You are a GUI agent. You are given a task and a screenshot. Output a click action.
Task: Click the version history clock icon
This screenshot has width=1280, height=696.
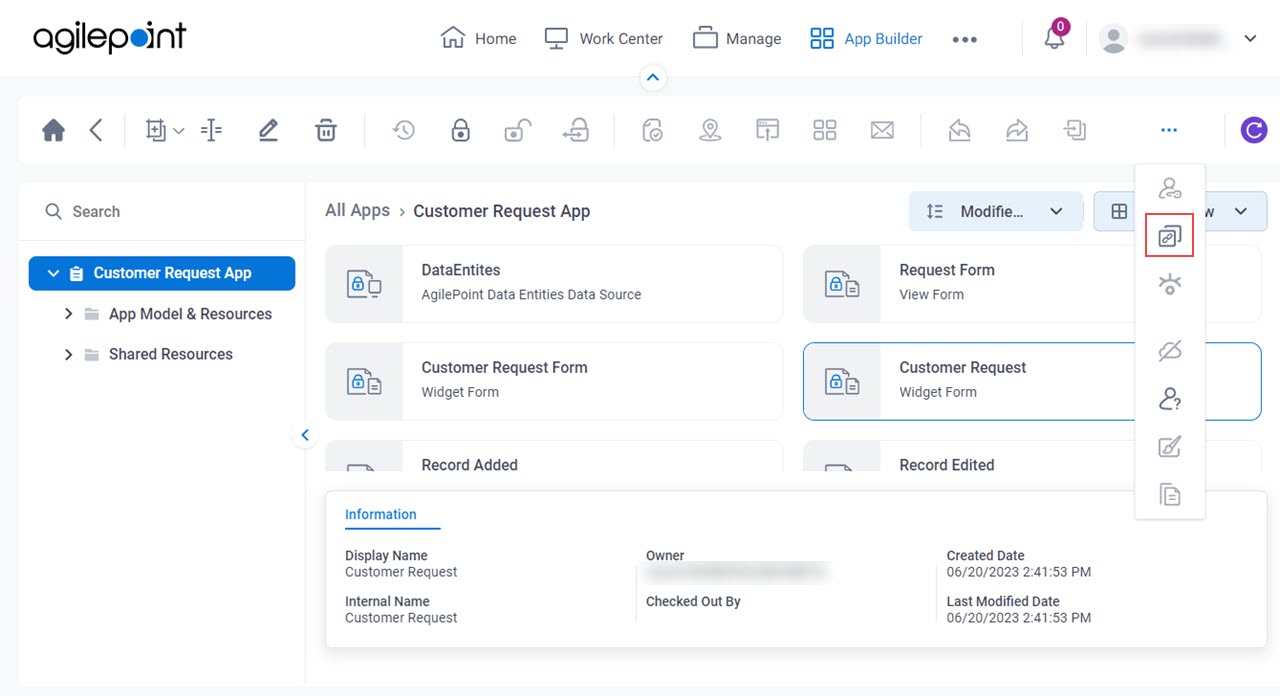click(403, 130)
